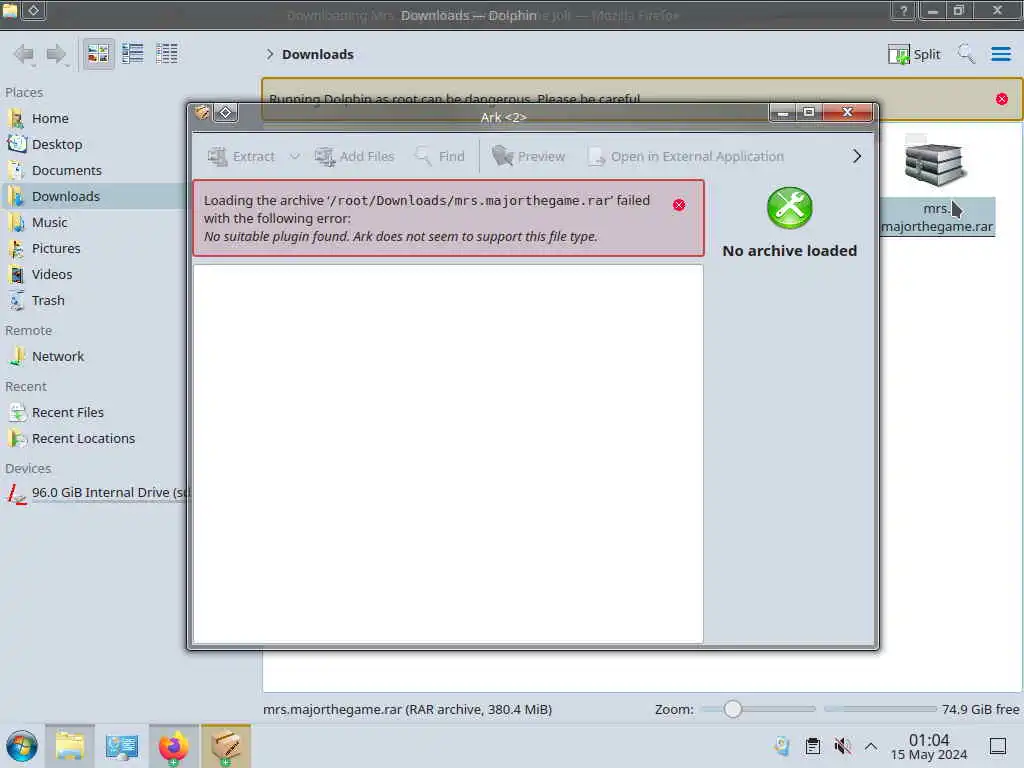Open Dolphin hamburger menu

coord(1000,54)
